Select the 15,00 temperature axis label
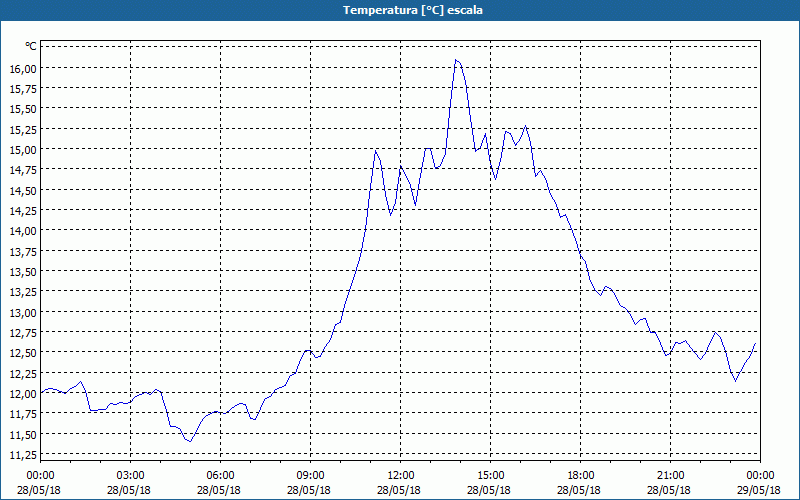Image resolution: width=800 pixels, height=500 pixels. click(23, 150)
